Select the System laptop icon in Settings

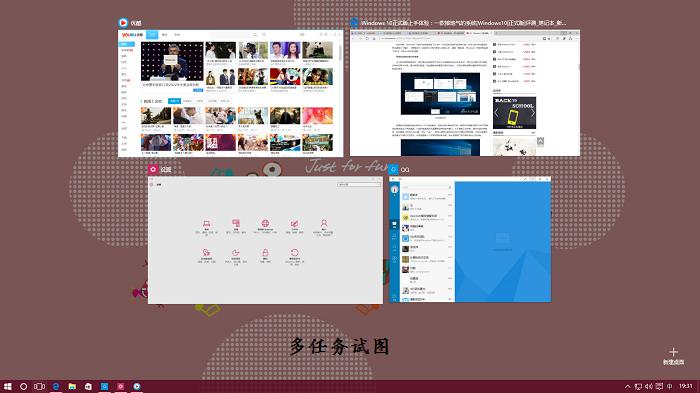tap(206, 223)
